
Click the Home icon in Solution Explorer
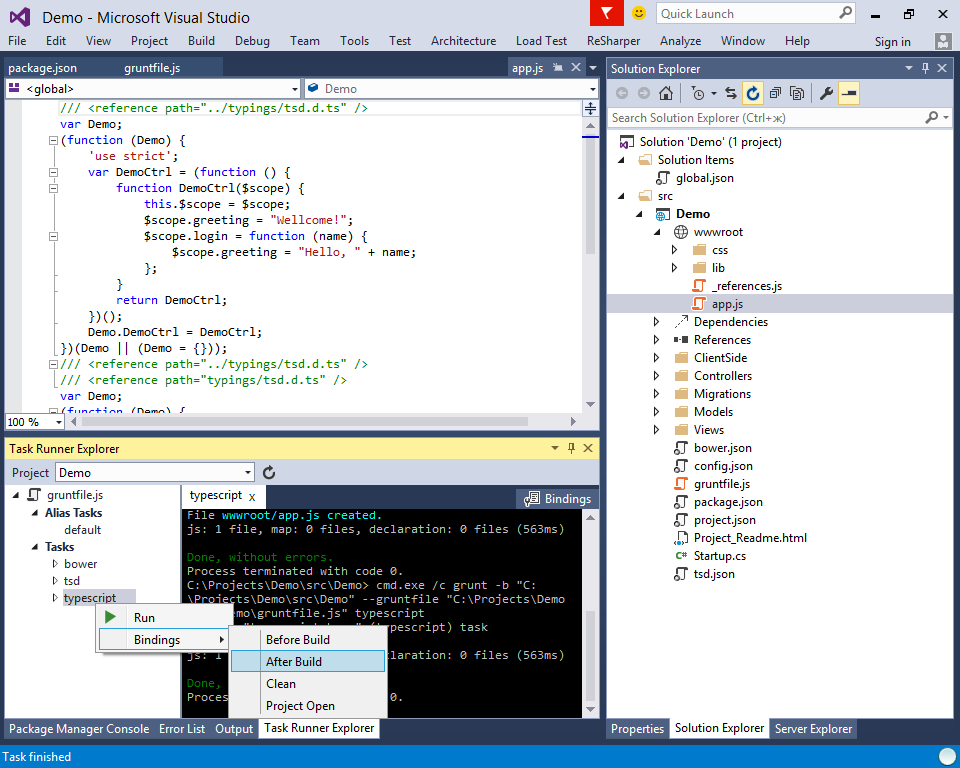point(667,92)
